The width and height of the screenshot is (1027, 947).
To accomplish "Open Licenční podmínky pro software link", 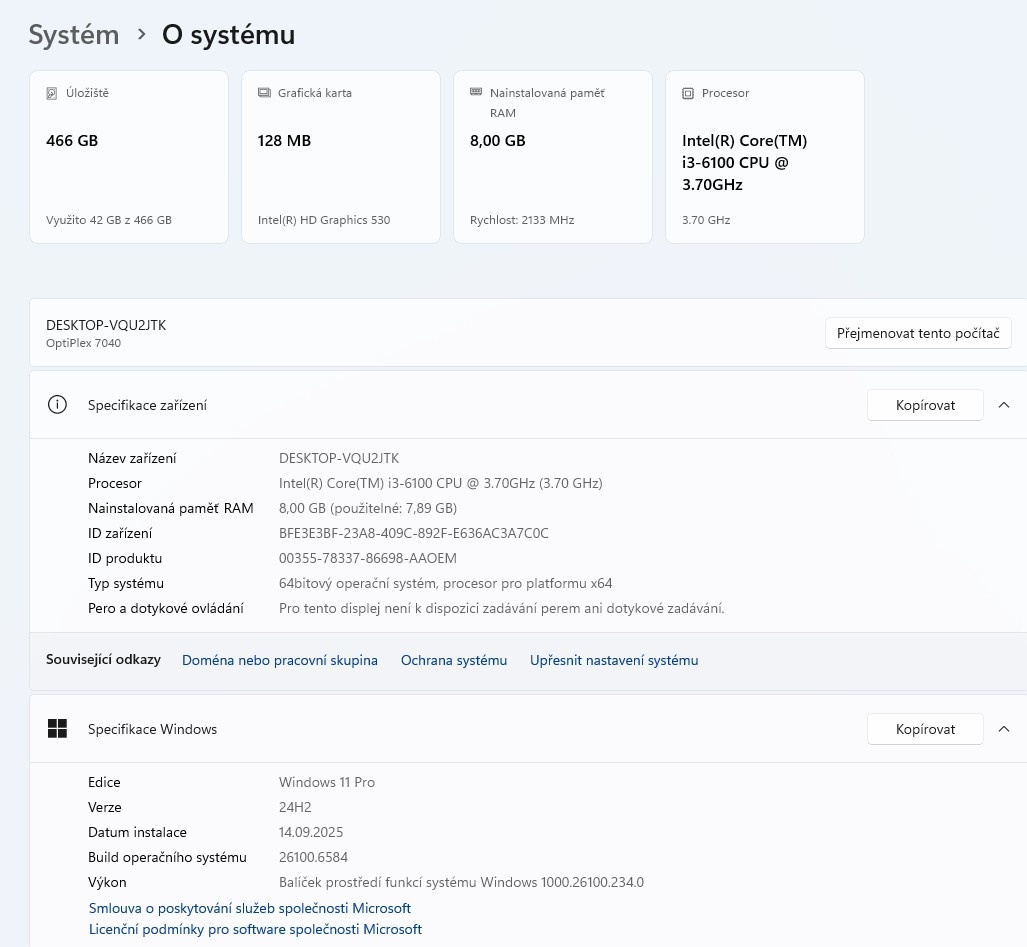I will pyautogui.click(x=255, y=929).
